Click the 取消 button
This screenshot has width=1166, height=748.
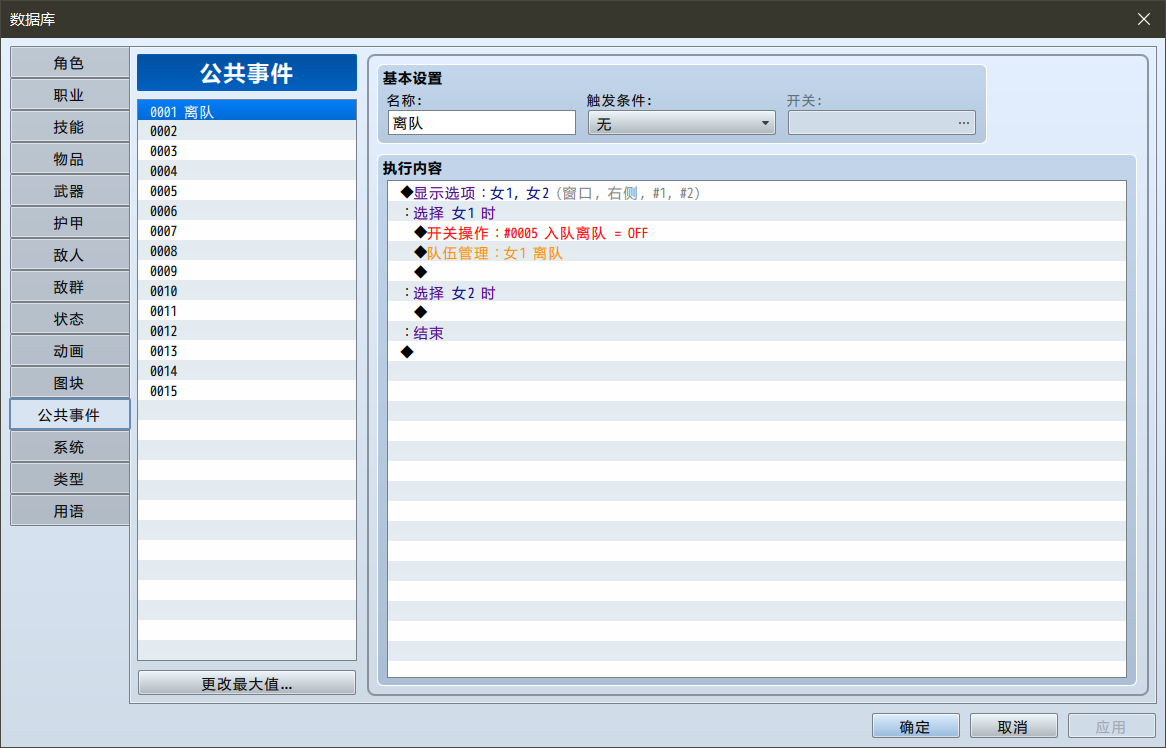click(x=1014, y=726)
